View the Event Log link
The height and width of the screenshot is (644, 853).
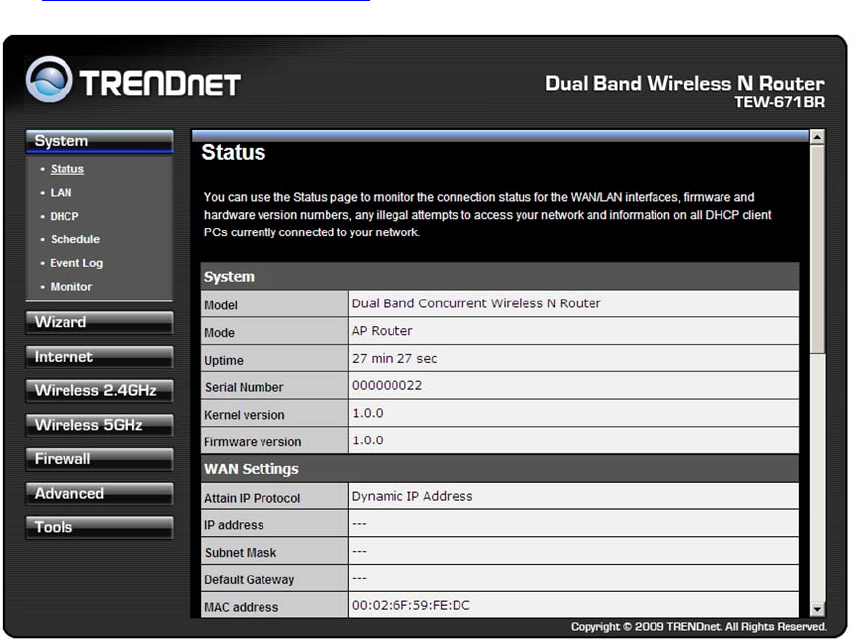76,263
